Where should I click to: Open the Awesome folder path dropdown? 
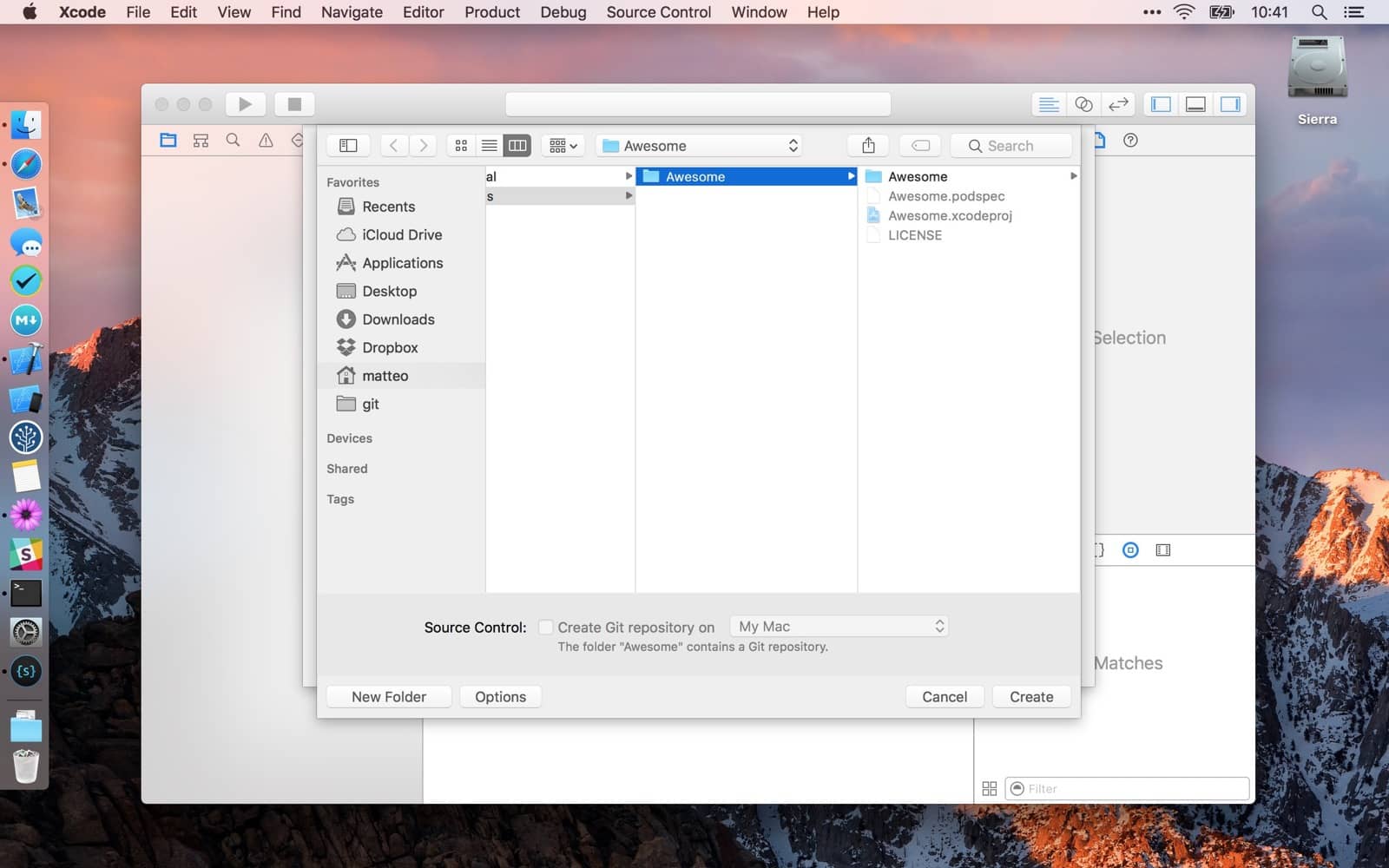pos(699,146)
